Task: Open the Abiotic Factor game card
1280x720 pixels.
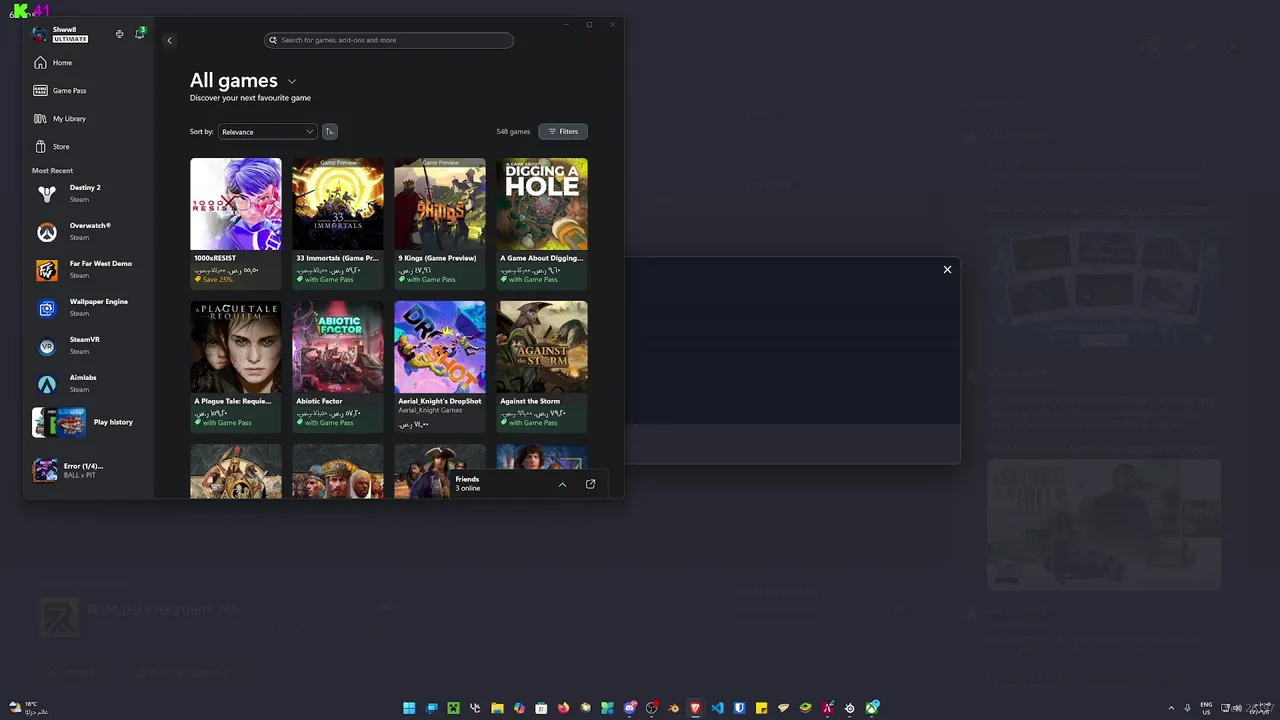Action: click(x=338, y=366)
